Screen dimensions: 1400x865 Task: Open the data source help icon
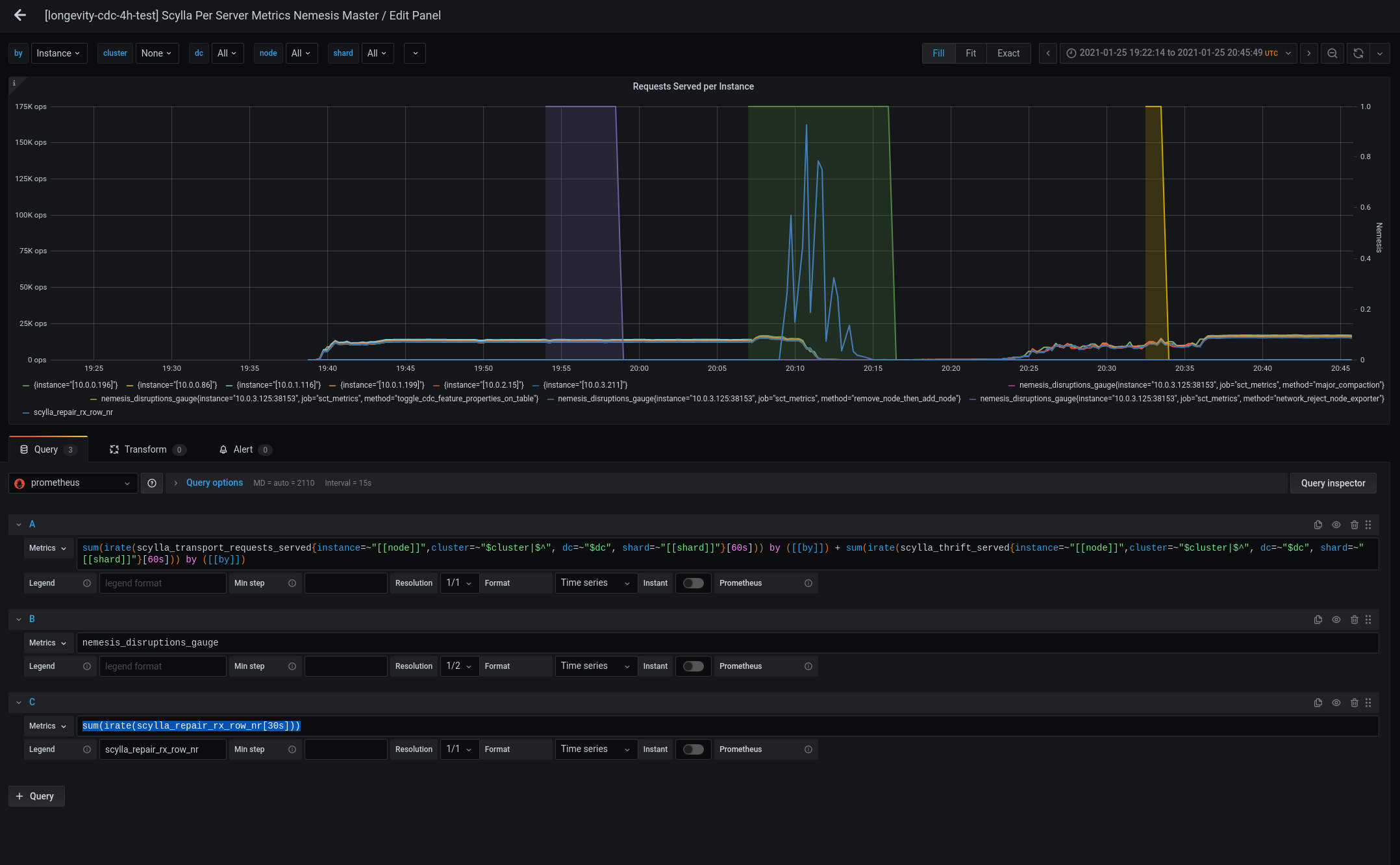152,483
